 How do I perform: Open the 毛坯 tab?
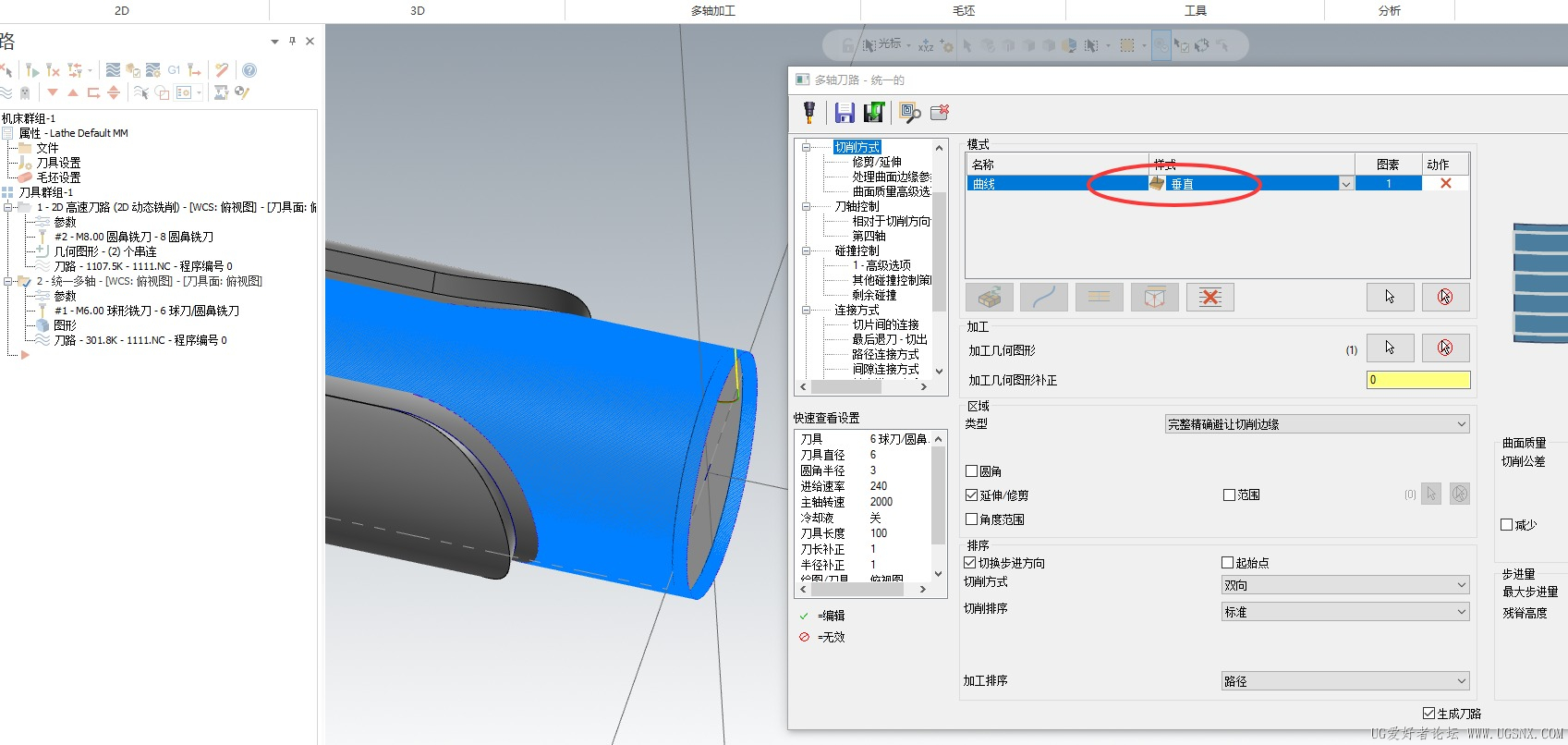click(963, 11)
